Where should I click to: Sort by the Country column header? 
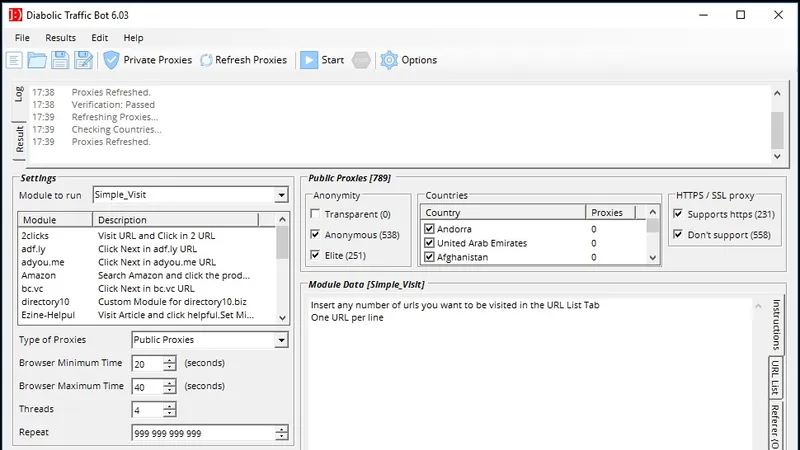503,212
